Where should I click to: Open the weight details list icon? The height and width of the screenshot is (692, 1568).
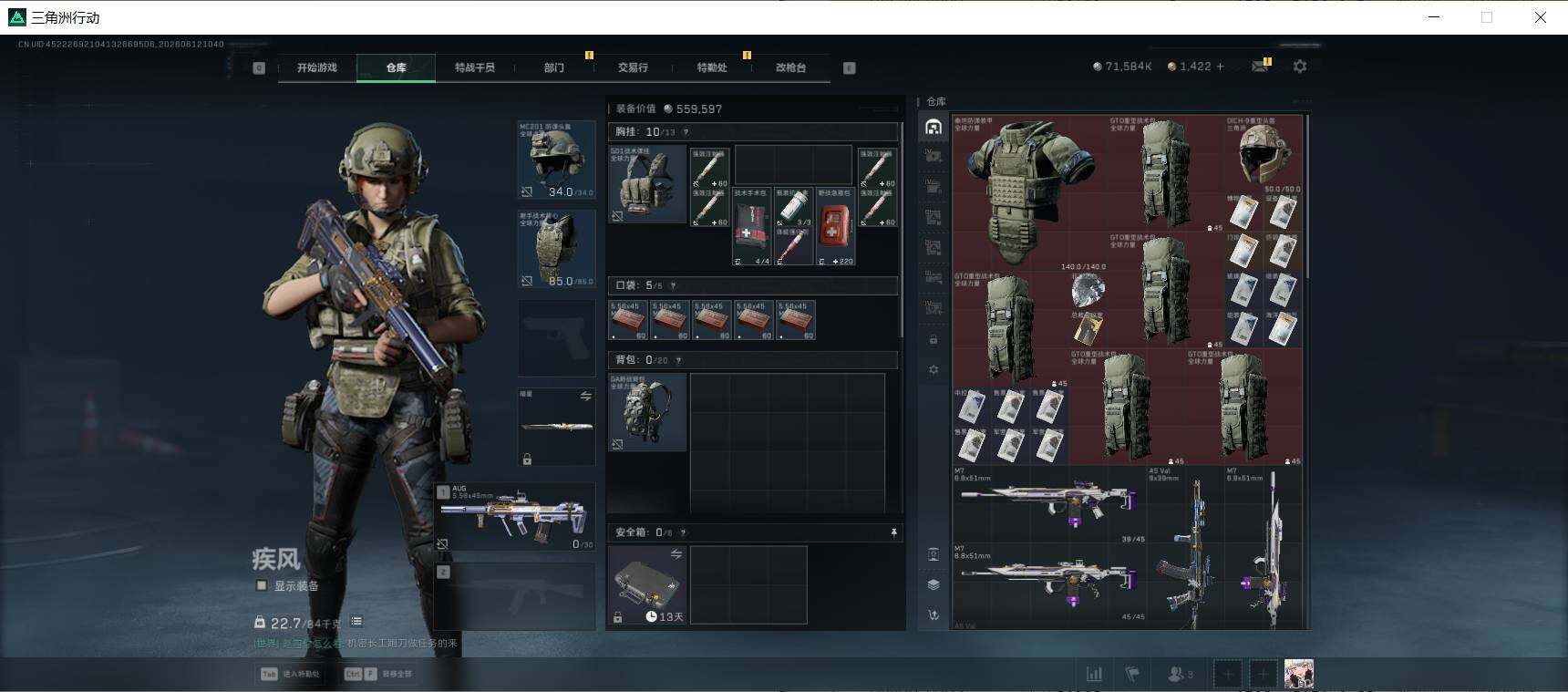click(x=356, y=622)
